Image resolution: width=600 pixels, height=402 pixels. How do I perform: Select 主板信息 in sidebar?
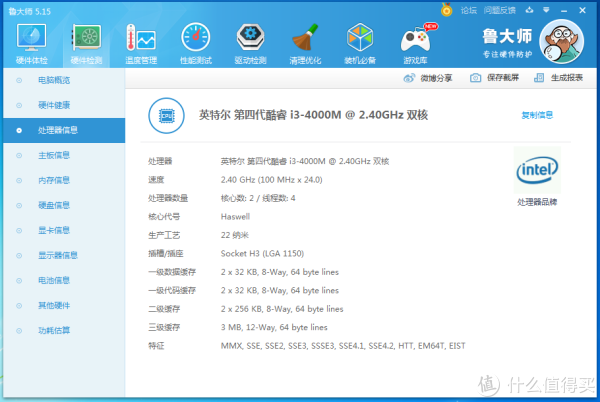(64, 155)
